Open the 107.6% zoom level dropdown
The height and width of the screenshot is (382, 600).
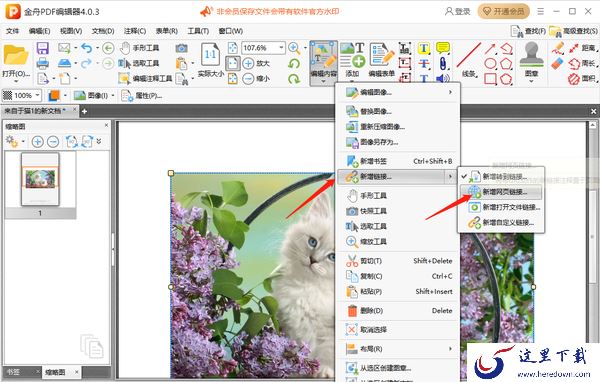pyautogui.click(x=282, y=48)
